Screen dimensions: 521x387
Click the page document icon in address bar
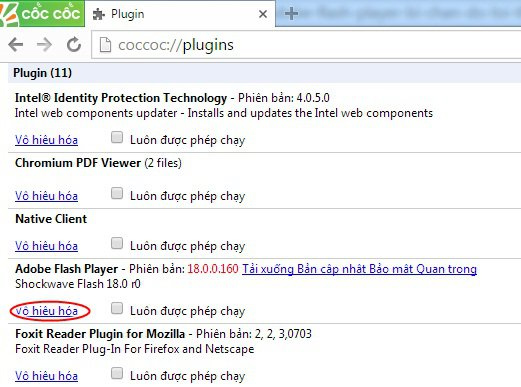tap(105, 45)
